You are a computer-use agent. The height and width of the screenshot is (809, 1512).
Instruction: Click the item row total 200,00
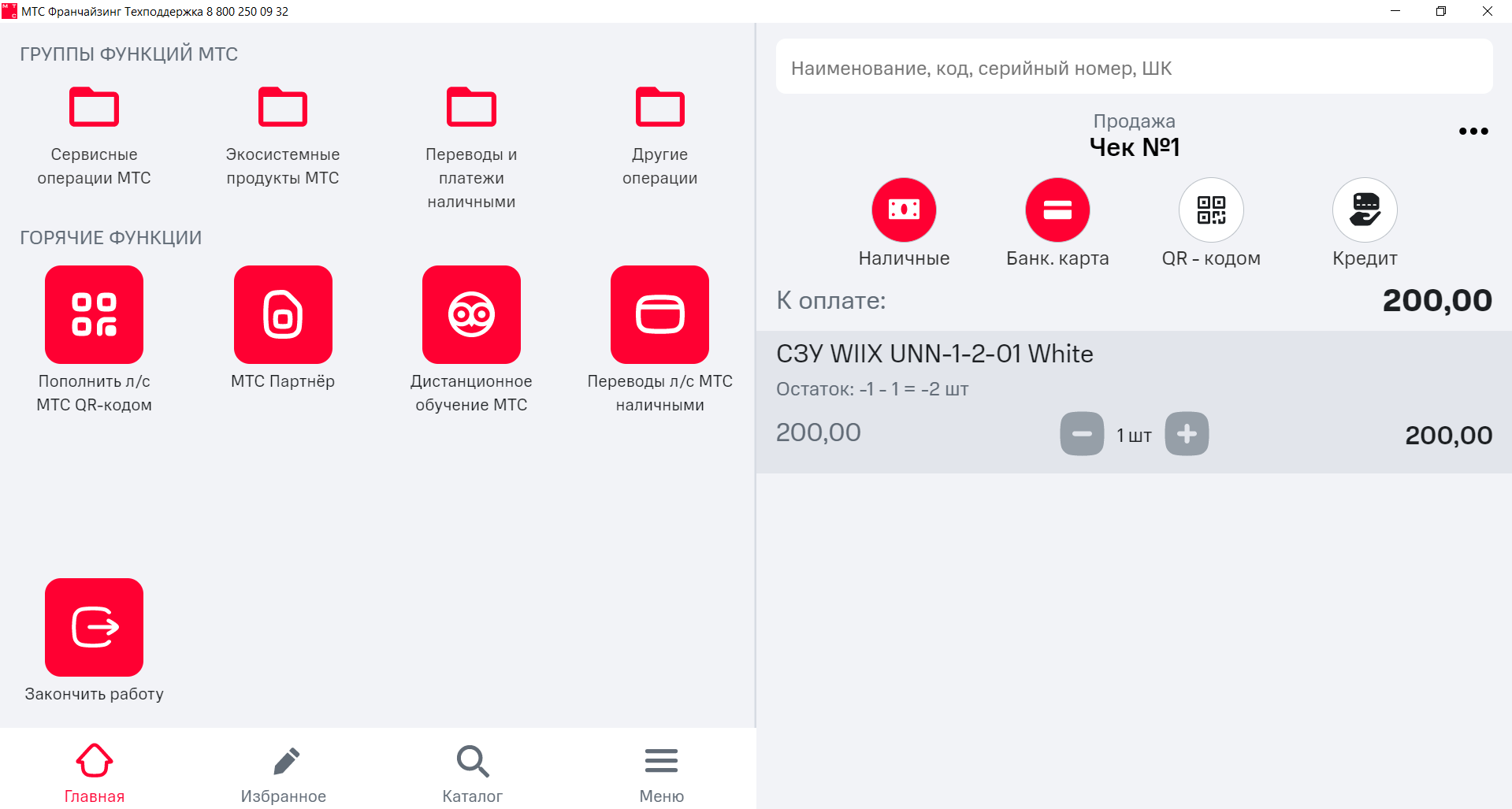click(x=1448, y=435)
